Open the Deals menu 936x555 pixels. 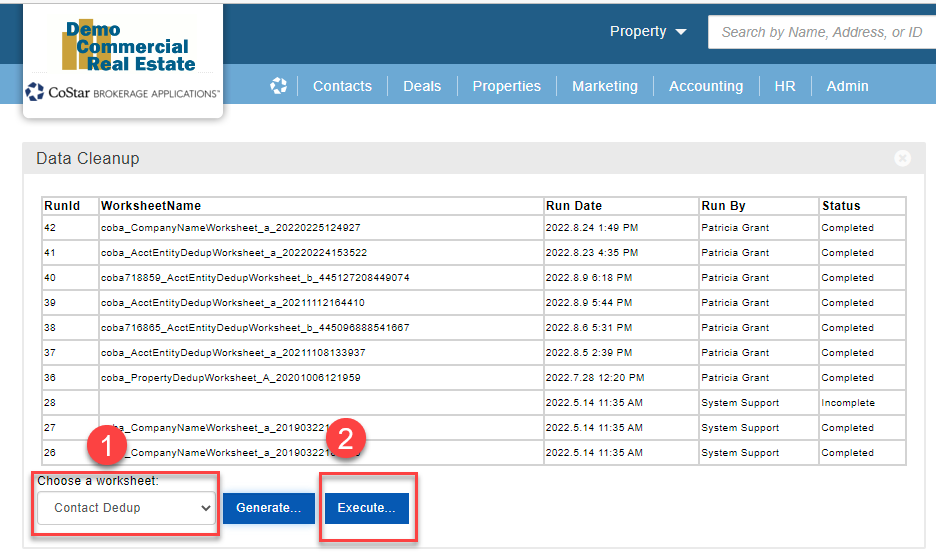click(x=422, y=86)
